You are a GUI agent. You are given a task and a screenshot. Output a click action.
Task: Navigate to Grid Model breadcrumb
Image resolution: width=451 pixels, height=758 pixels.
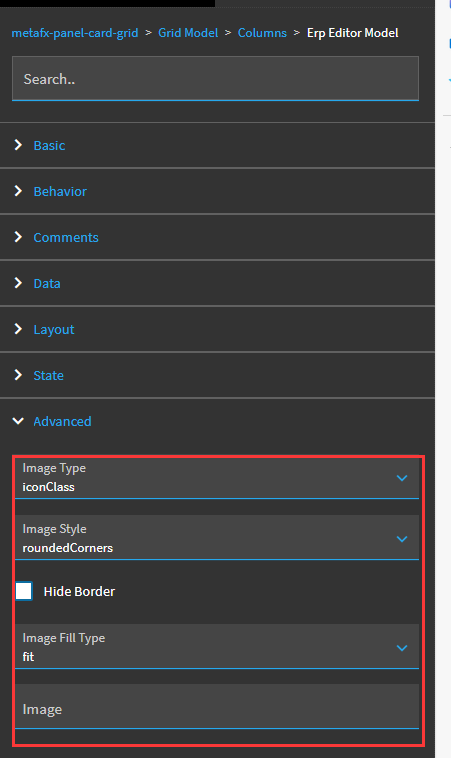coord(188,33)
